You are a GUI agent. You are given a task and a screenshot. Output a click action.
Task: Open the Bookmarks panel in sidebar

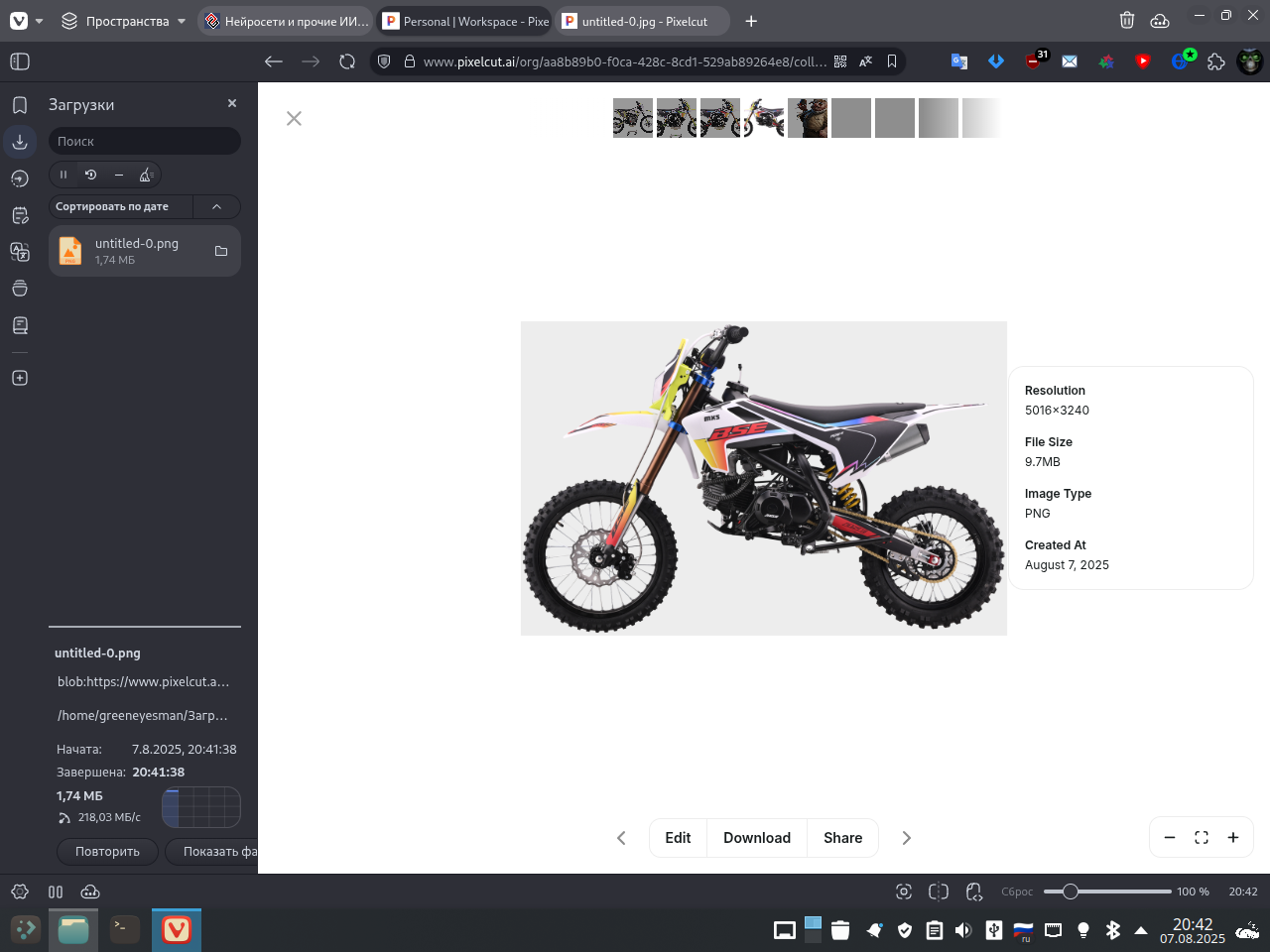click(x=20, y=105)
